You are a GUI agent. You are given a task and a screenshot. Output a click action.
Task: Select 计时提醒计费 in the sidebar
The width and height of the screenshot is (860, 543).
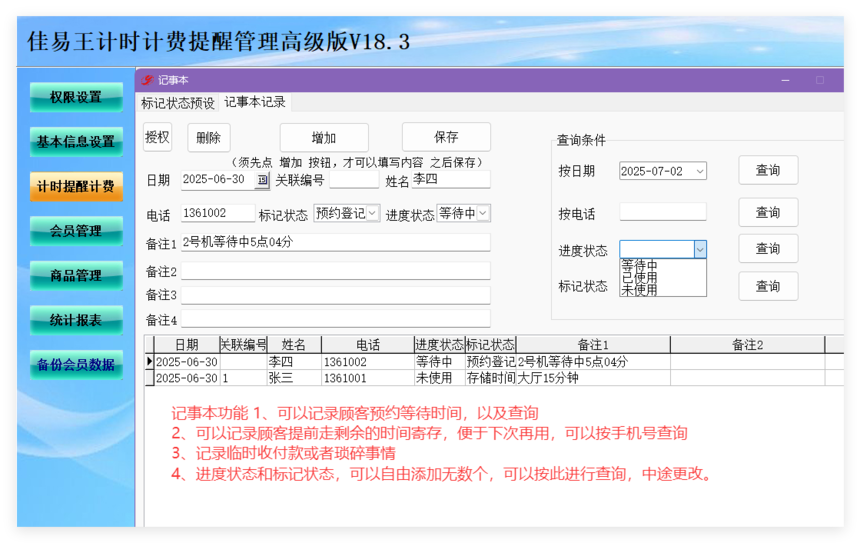click(x=76, y=186)
